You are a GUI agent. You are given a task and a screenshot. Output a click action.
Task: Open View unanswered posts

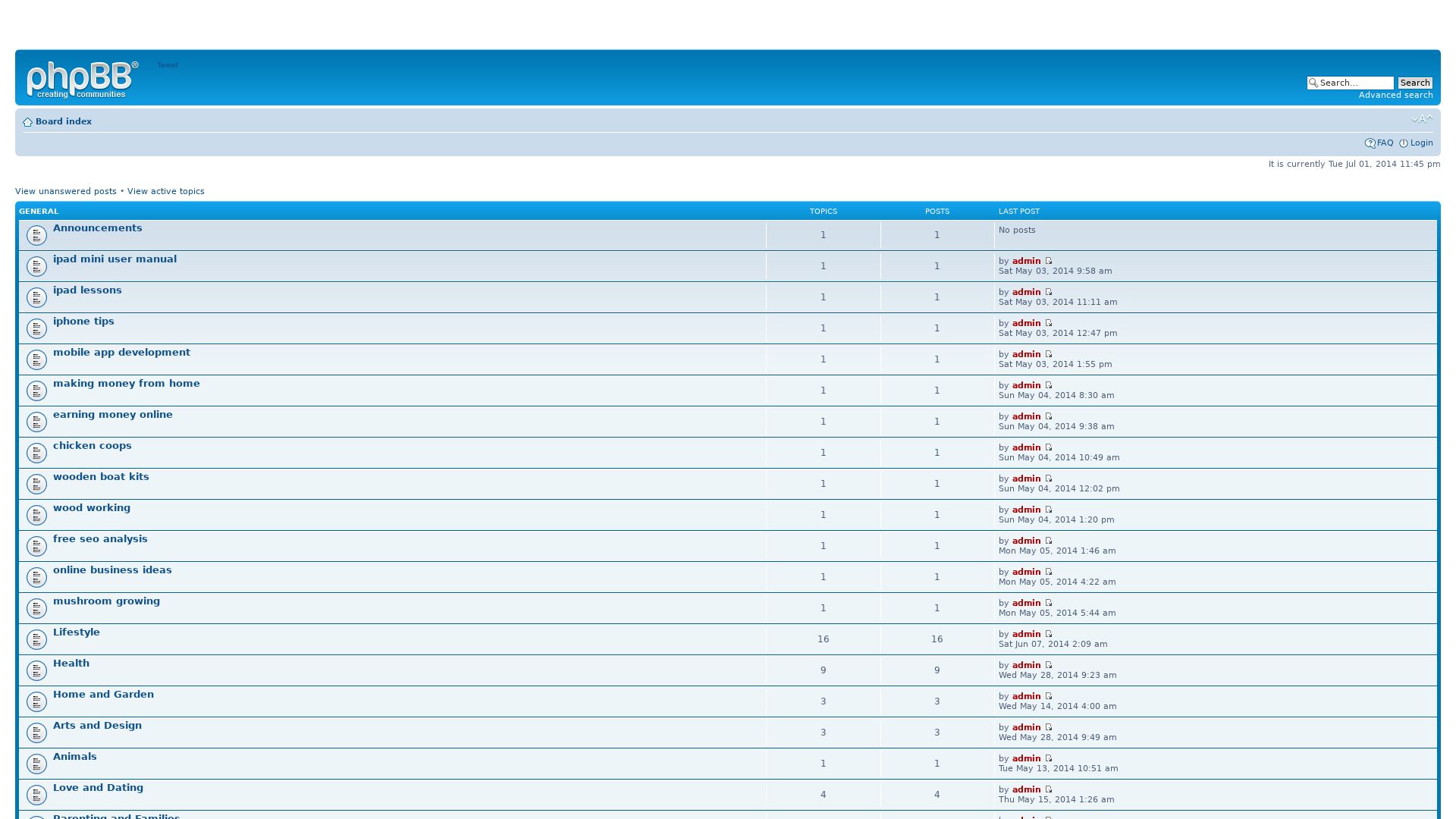66,191
